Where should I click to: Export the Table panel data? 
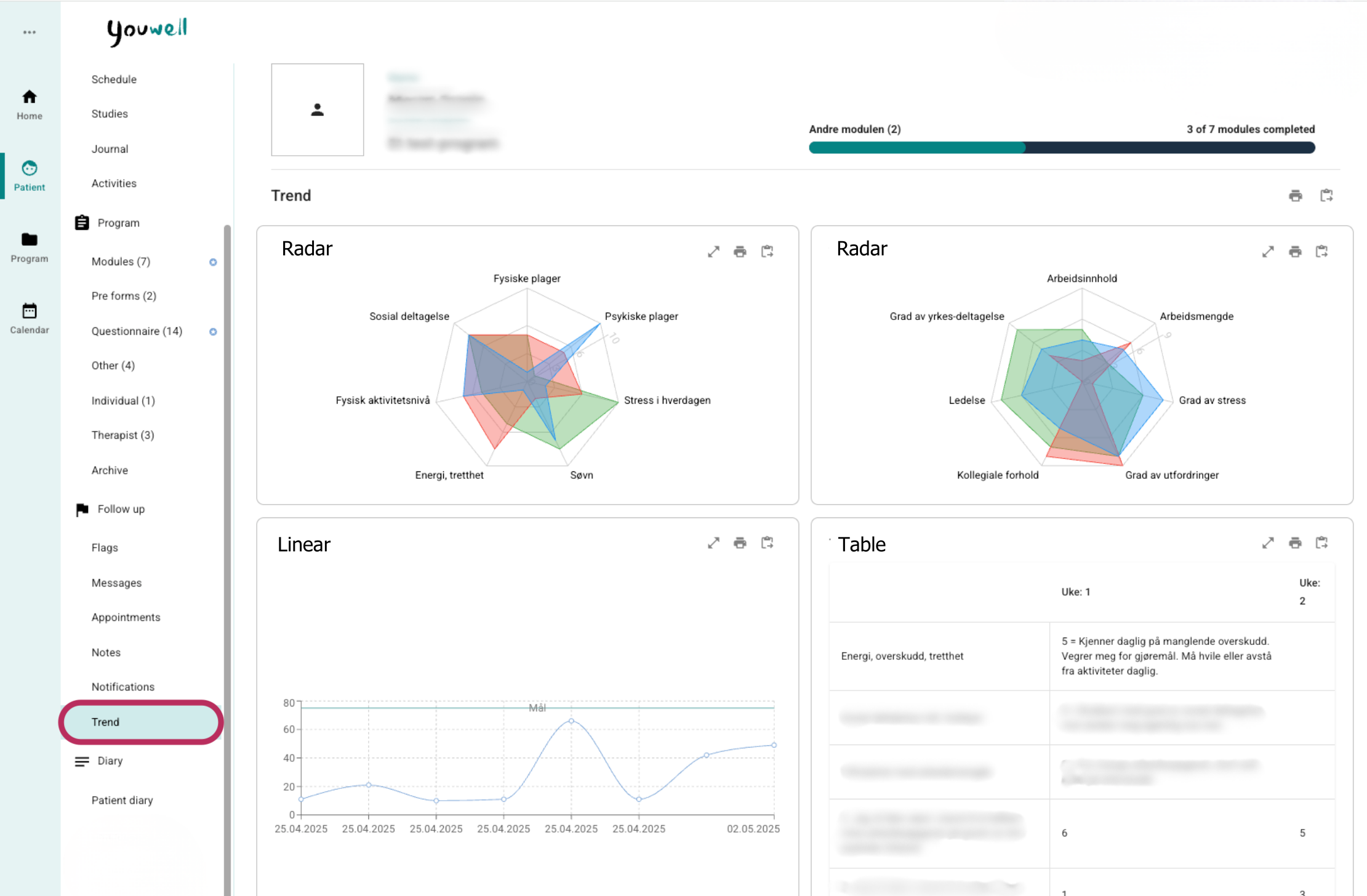[x=1321, y=543]
